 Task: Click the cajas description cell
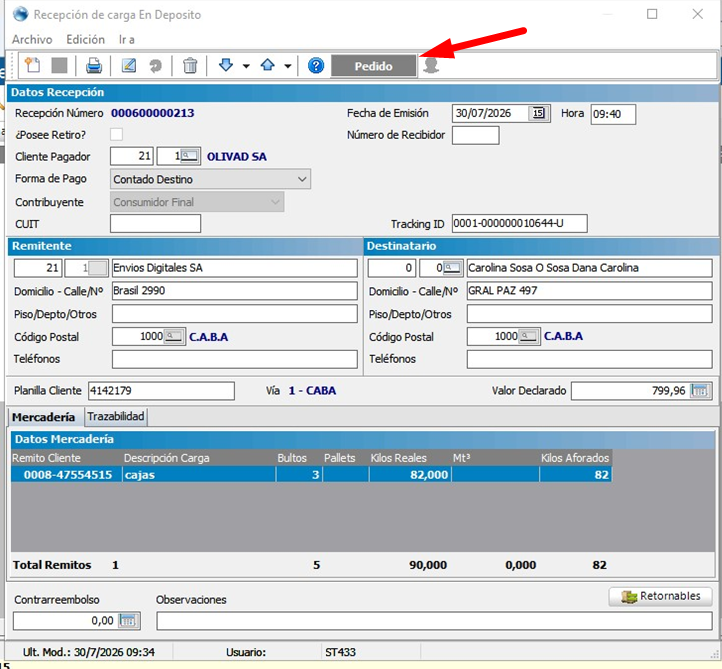coord(199,475)
